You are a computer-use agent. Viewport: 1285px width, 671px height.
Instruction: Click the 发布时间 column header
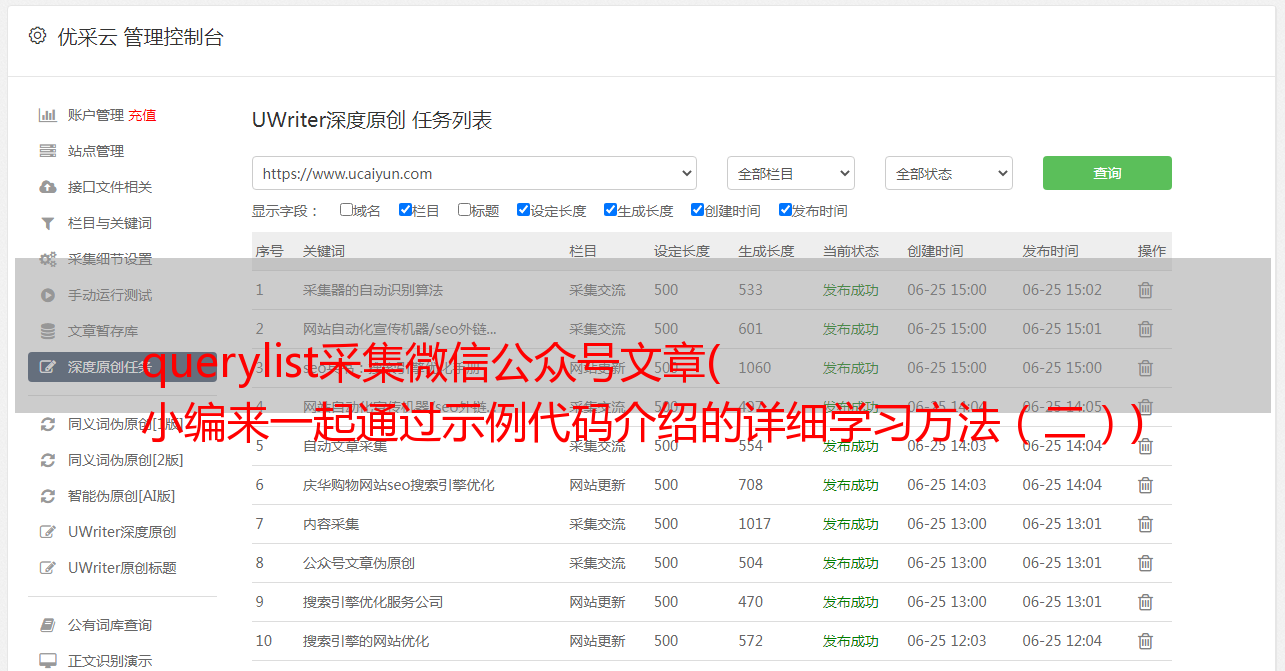tap(1050, 251)
